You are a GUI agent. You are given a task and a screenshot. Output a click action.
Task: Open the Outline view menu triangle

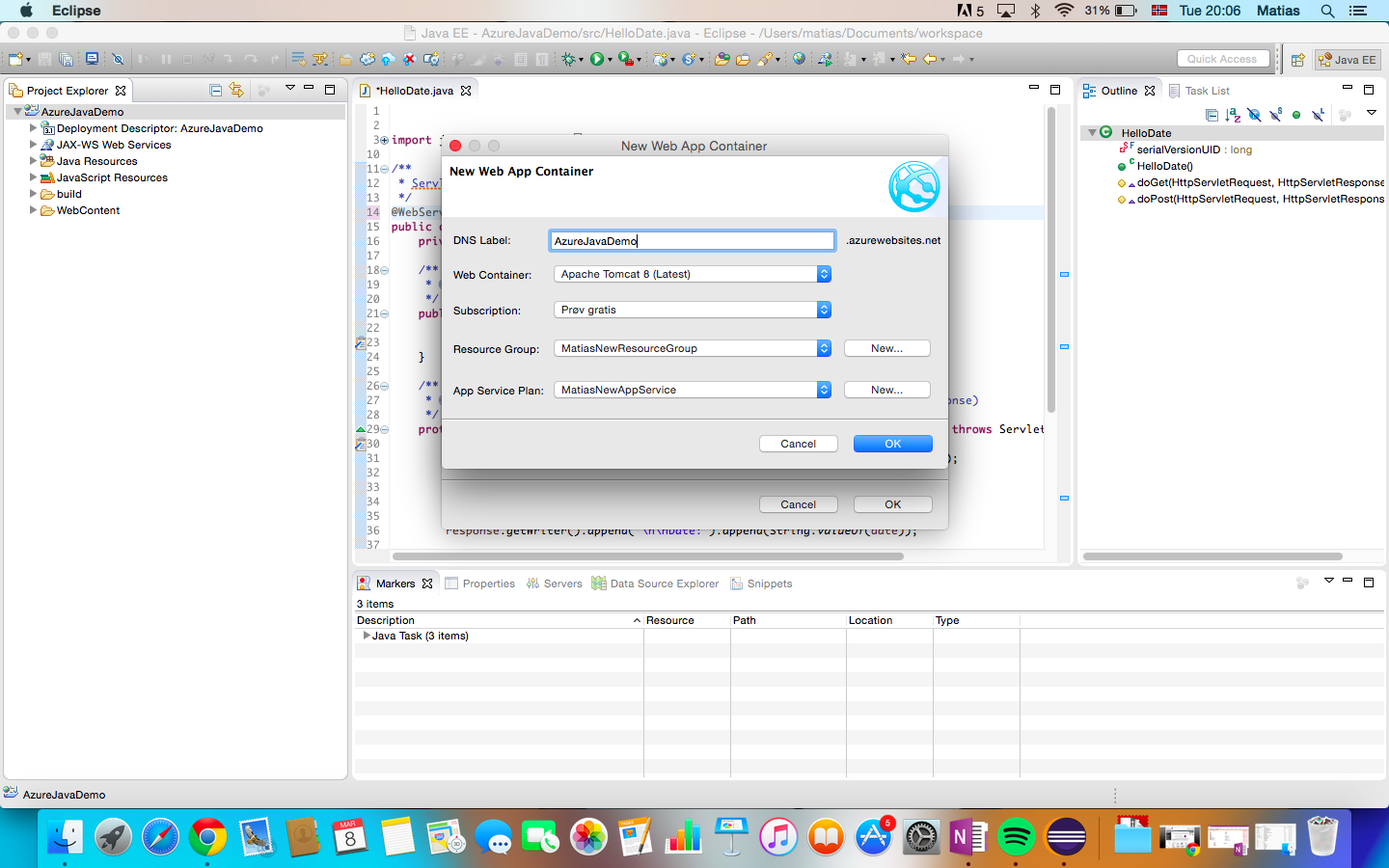[x=1372, y=113]
